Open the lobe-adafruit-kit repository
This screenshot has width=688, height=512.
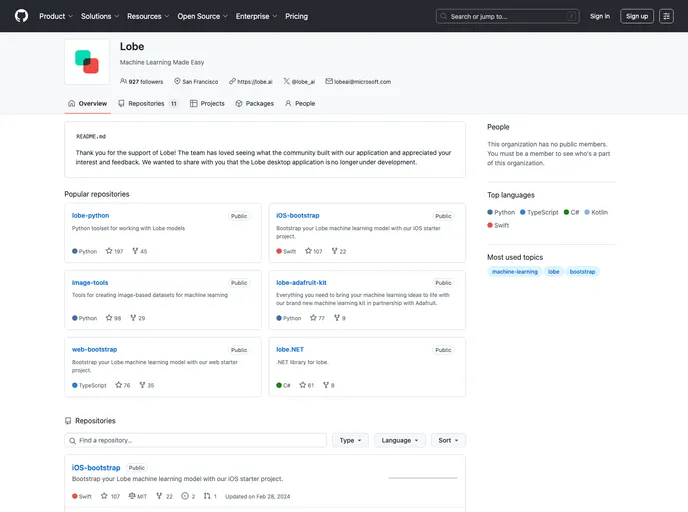301,283
